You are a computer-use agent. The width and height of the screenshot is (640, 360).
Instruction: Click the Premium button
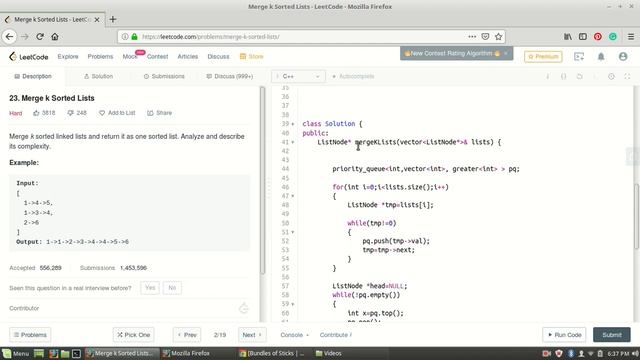pos(543,56)
